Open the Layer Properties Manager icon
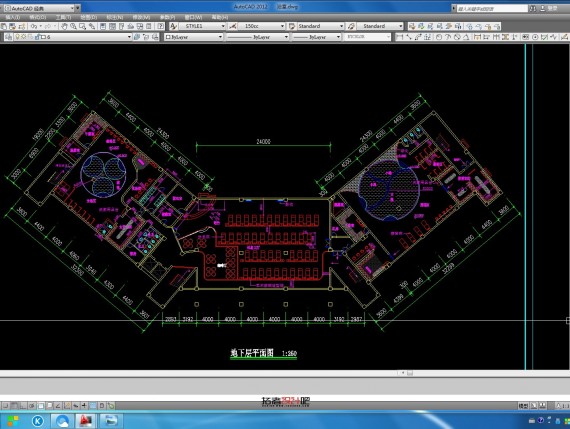Image resolution: width=570 pixels, height=429 pixels. (x=8, y=37)
